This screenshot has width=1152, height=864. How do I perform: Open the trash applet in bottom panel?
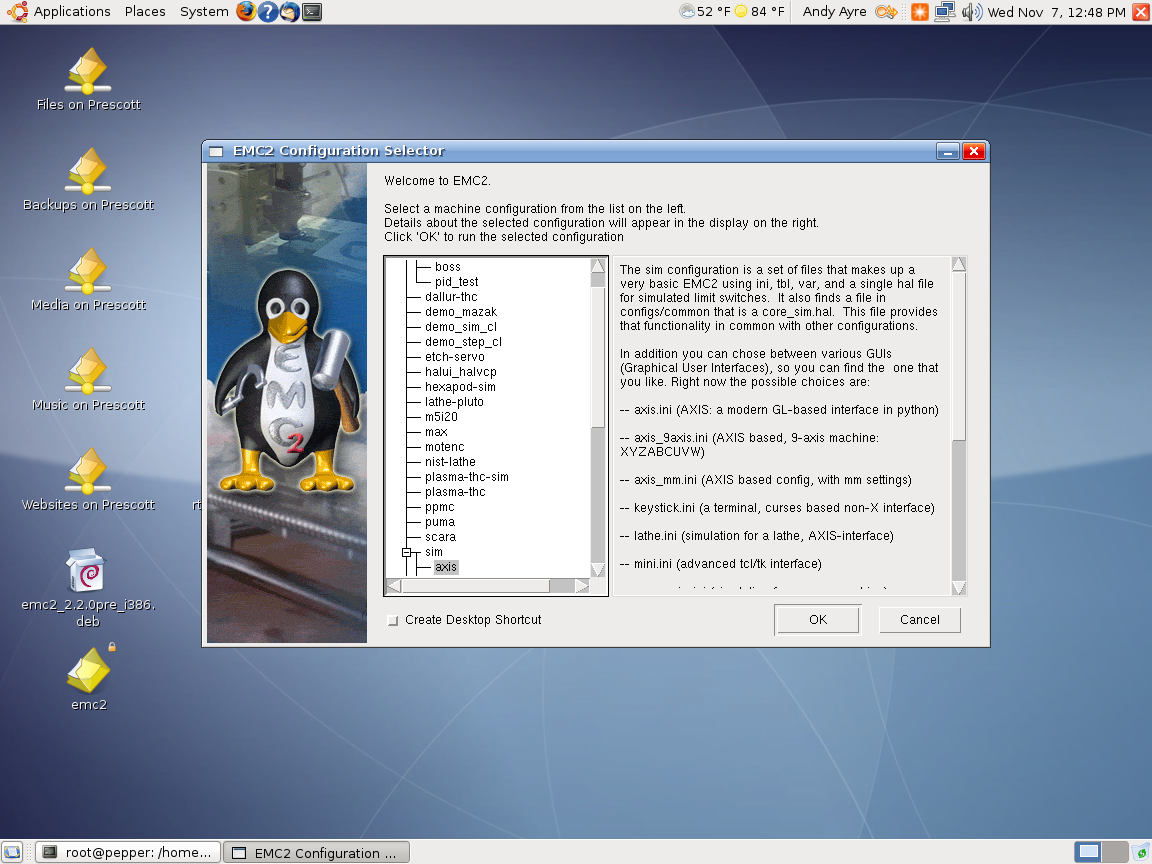1141,852
